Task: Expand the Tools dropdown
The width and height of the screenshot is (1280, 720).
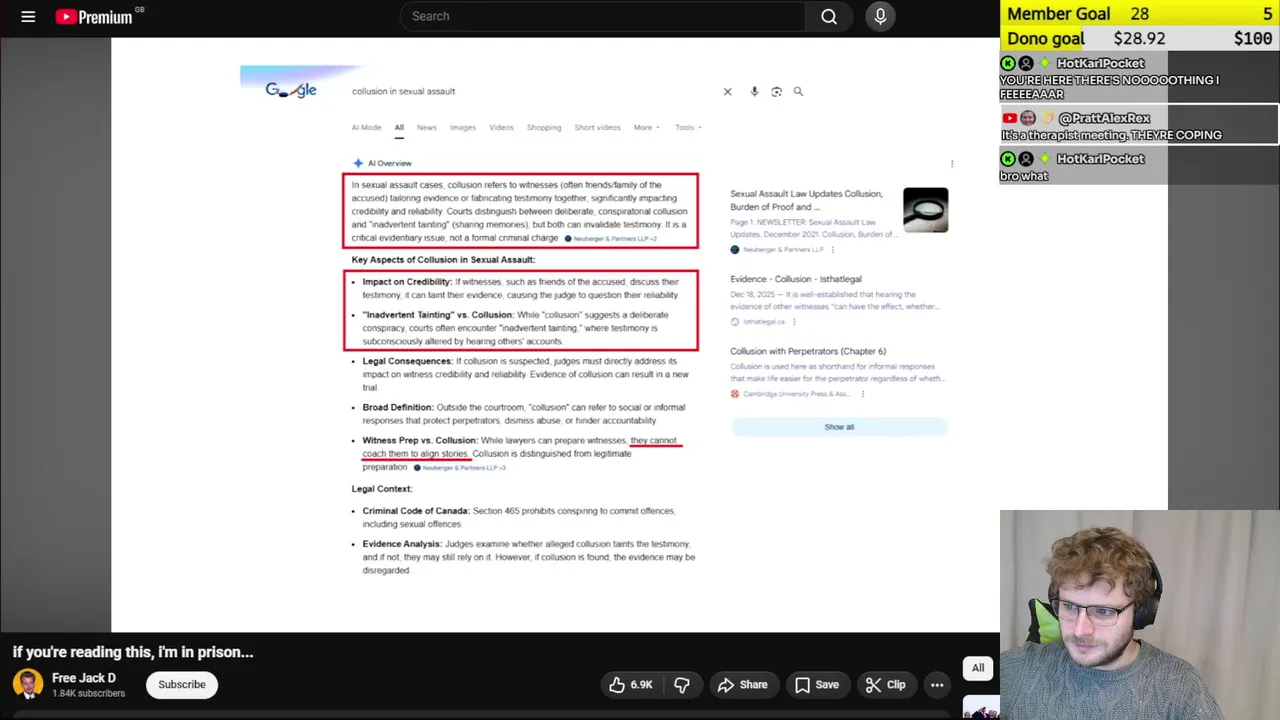Action: pyautogui.click(x=688, y=127)
